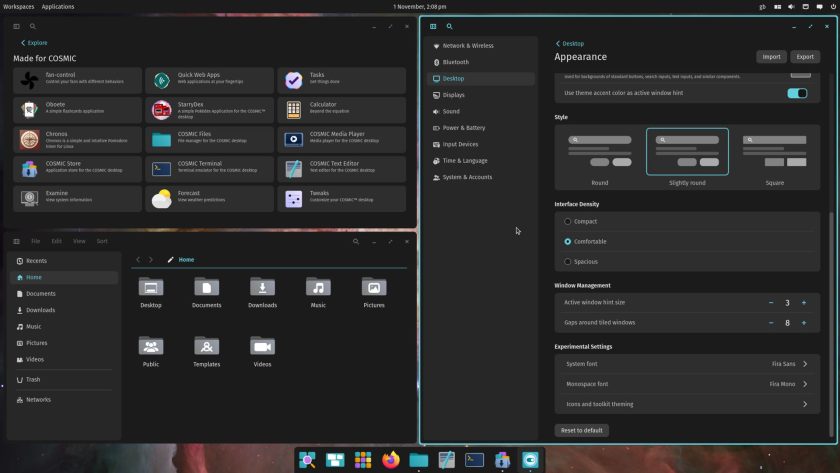The width and height of the screenshot is (840, 473).
Task: Open the Documents folder icon in Files
Action: click(x=206, y=292)
